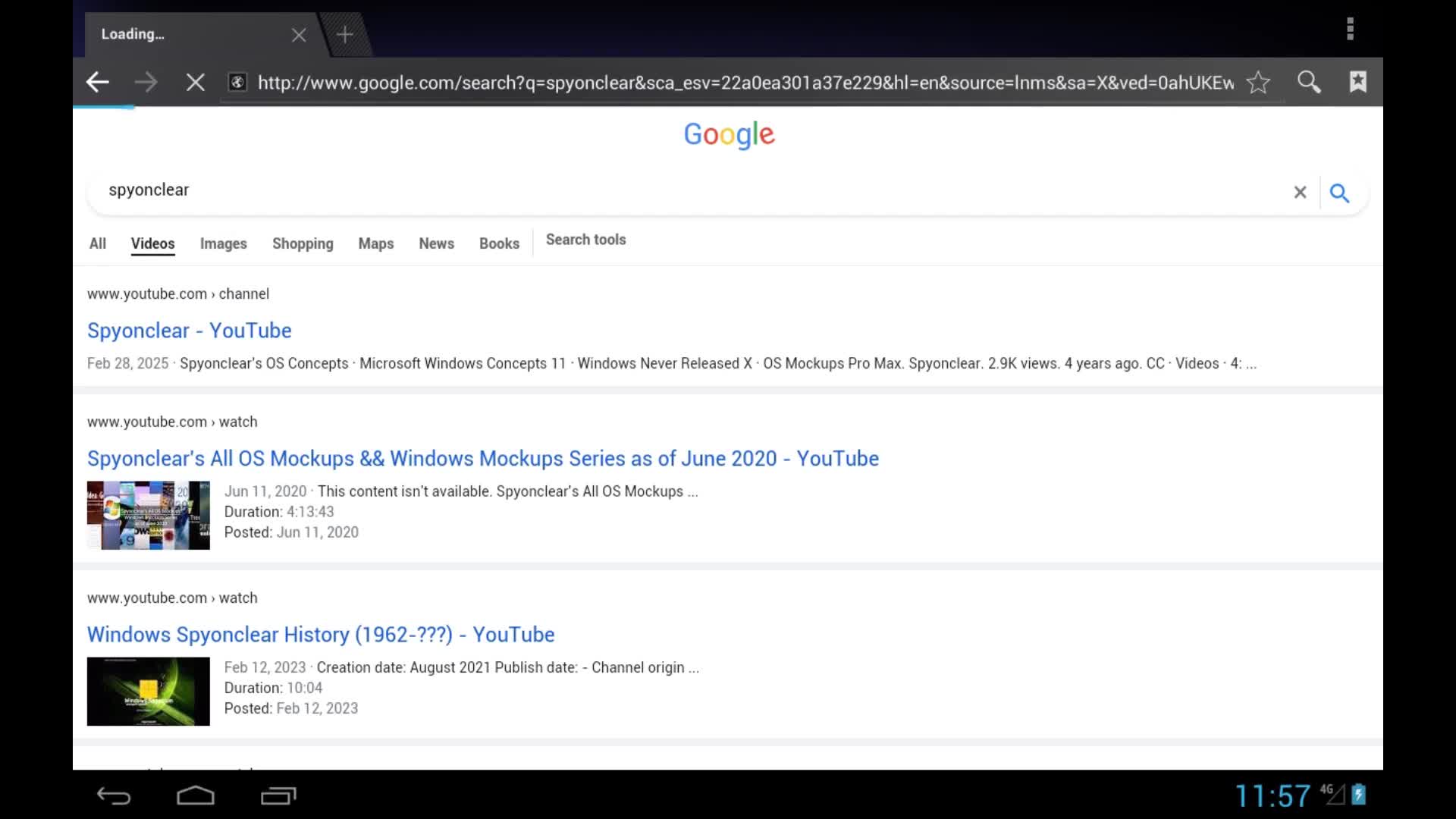Open the bookmarks ribbon icon
Image resolution: width=1456 pixels, height=819 pixels.
point(1358,82)
